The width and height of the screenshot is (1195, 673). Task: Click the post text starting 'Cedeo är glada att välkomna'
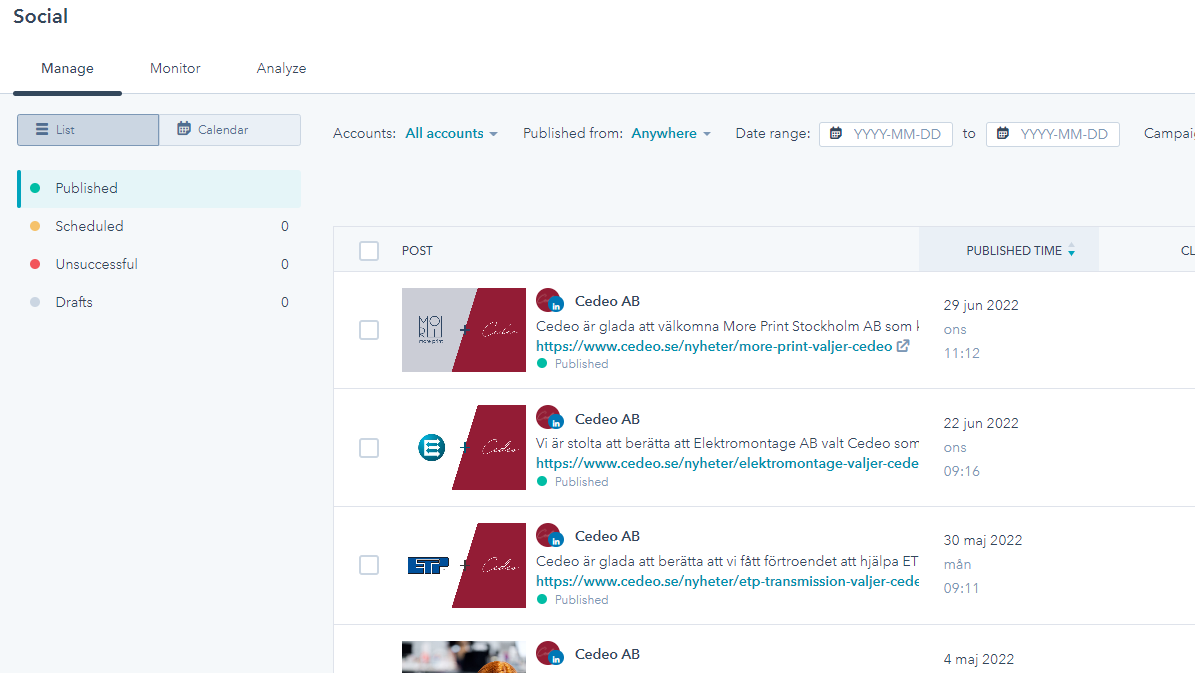(727, 326)
